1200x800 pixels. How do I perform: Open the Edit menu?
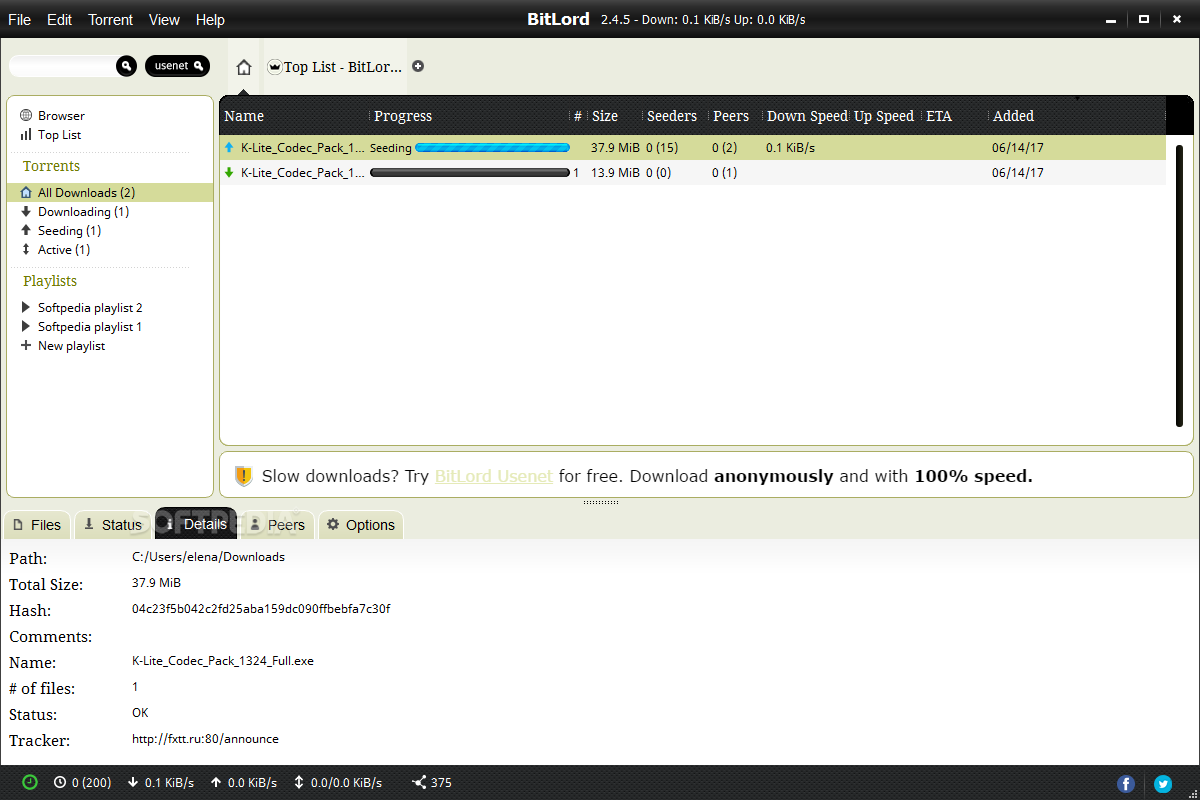[x=59, y=19]
